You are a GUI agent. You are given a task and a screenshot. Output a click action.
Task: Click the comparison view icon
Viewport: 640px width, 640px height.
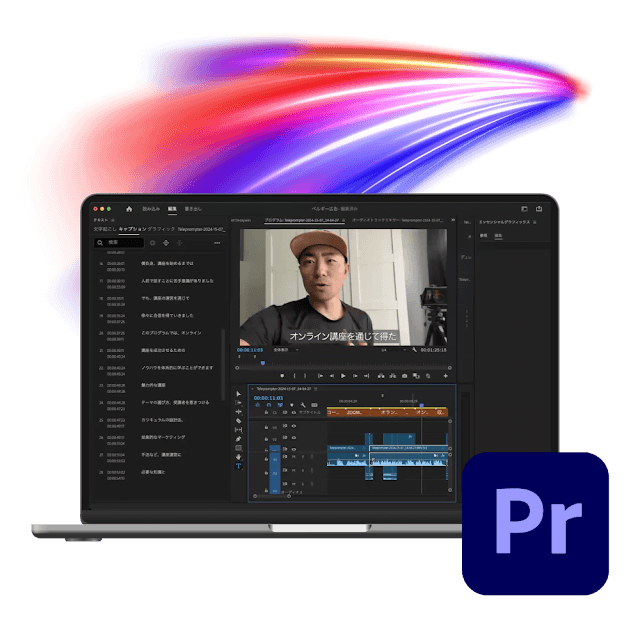coord(416,376)
